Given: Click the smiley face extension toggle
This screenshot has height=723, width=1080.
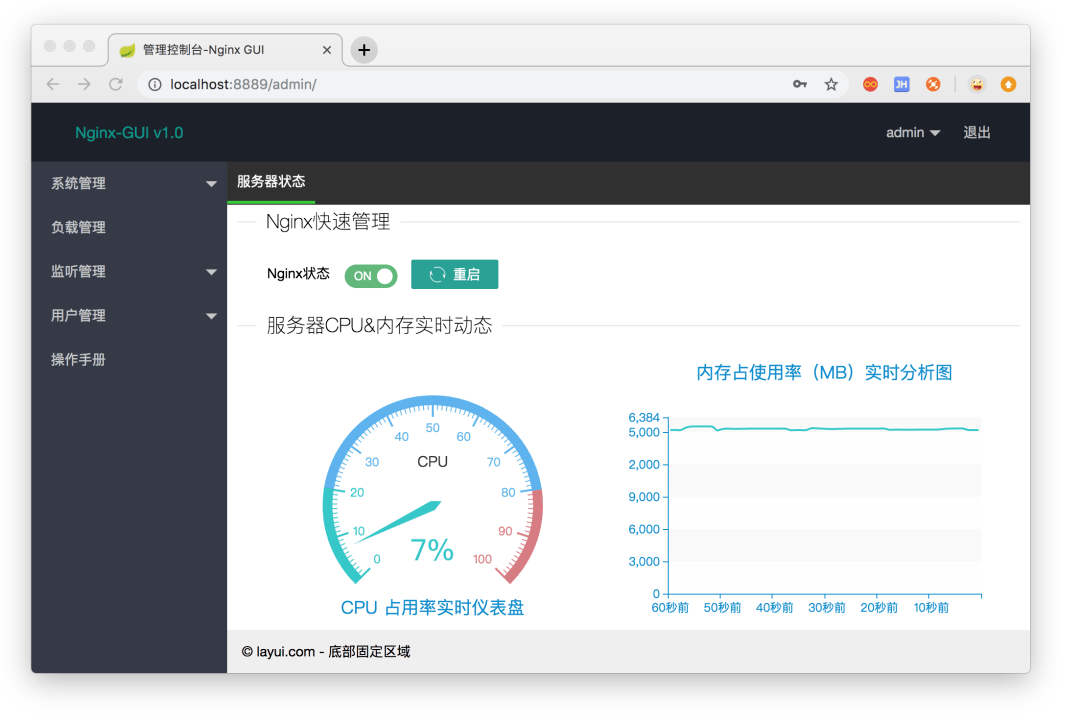Looking at the screenshot, I should [976, 85].
